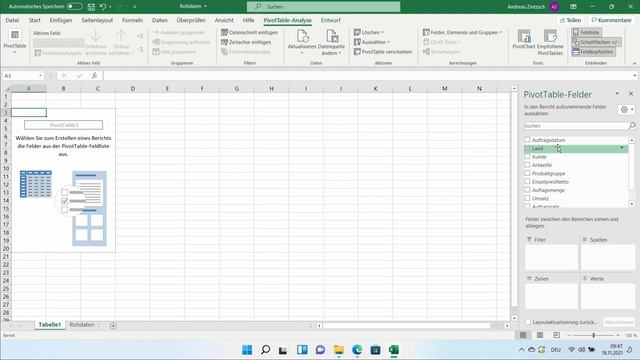Open File Explorer from taskbar
Viewport: 640px width, 360px height.
pyautogui.click(x=338, y=350)
